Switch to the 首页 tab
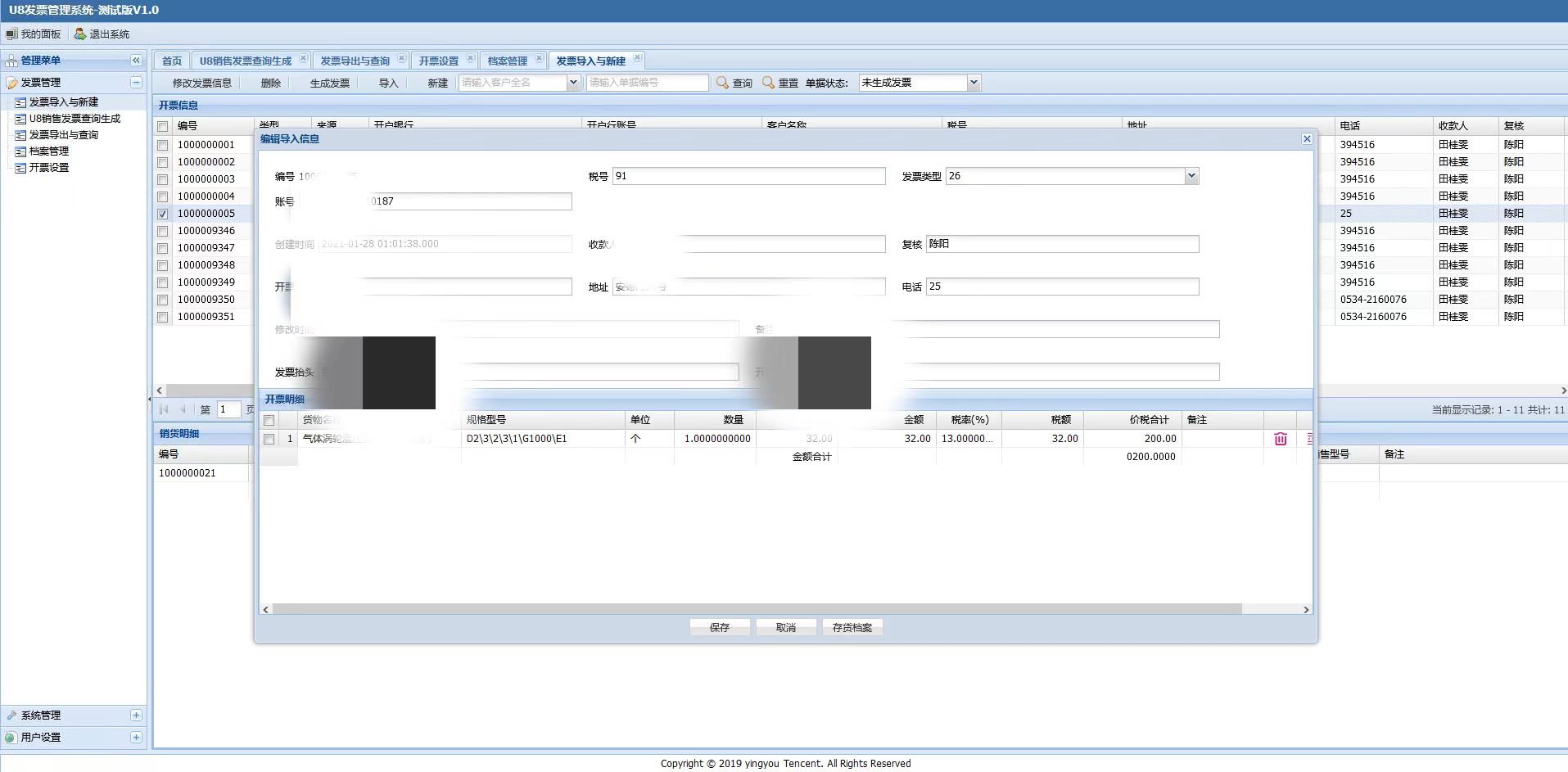 pos(172,61)
